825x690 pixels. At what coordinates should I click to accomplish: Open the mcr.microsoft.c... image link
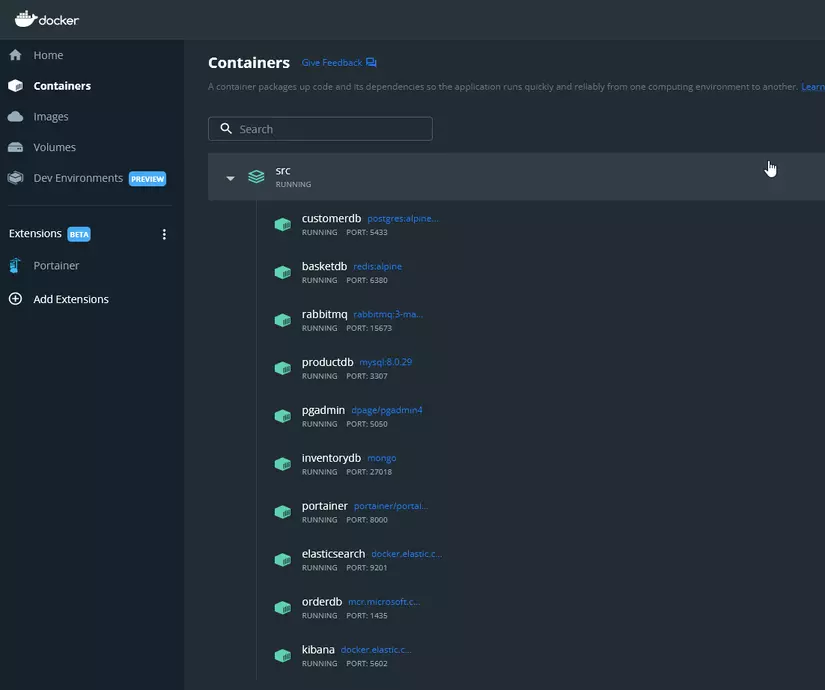[384, 602]
